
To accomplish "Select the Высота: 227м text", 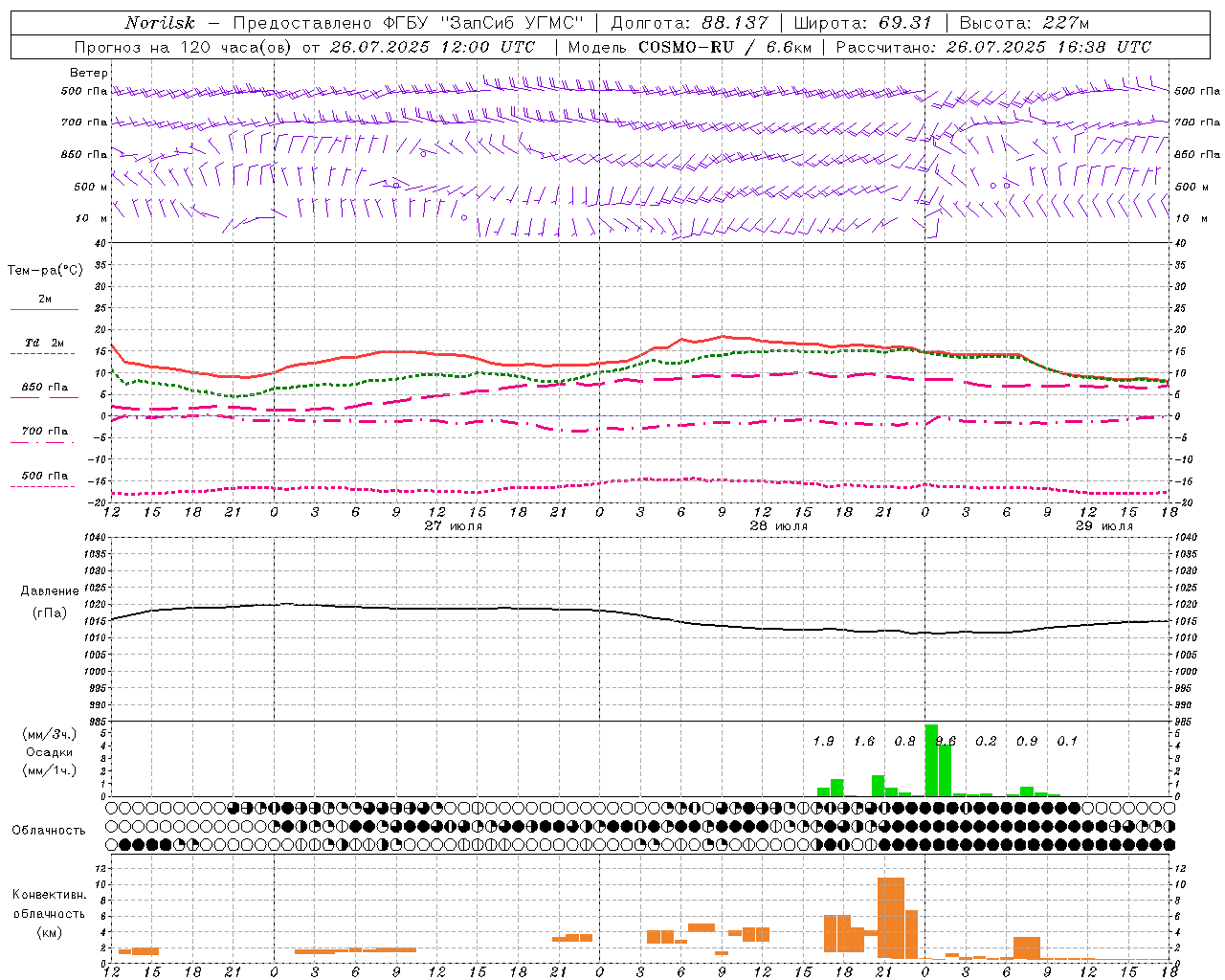I will point(1024,23).
